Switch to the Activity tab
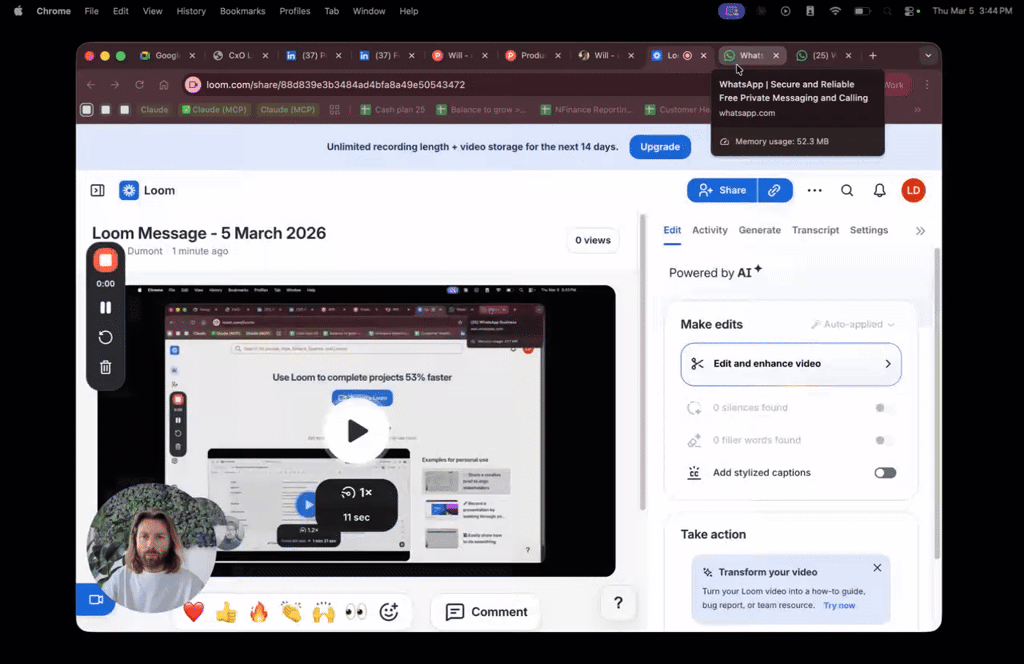The height and width of the screenshot is (664, 1024). (x=709, y=230)
